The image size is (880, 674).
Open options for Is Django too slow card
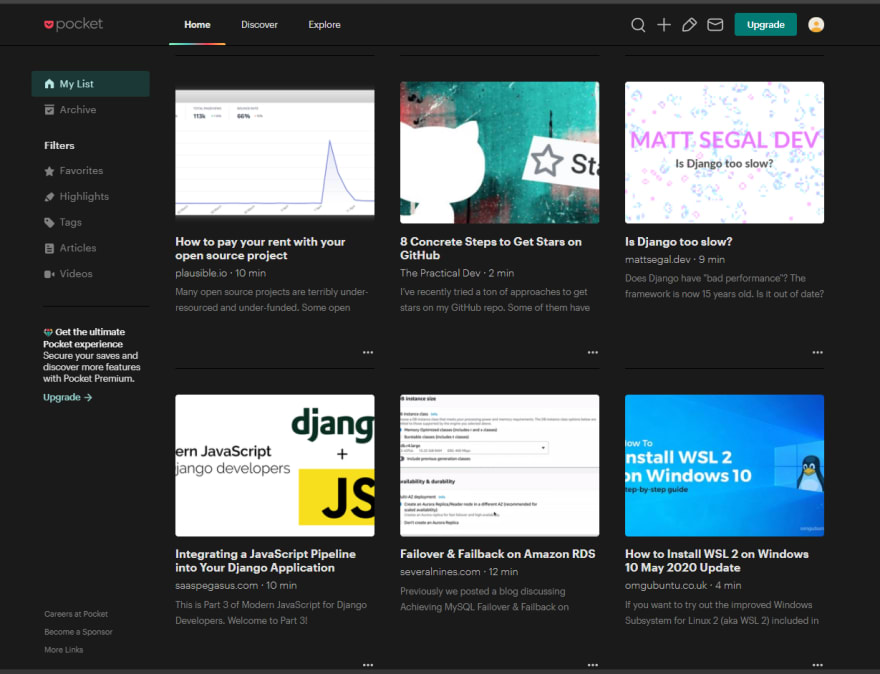[x=817, y=352]
